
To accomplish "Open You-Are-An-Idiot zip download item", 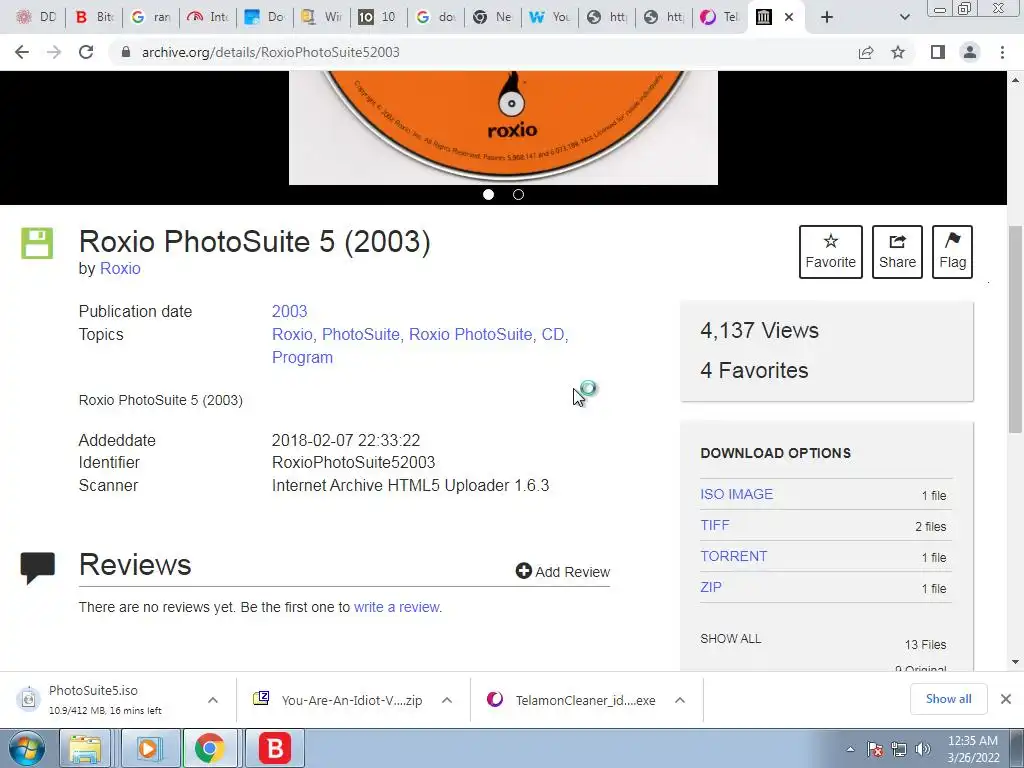I will tap(338, 700).
